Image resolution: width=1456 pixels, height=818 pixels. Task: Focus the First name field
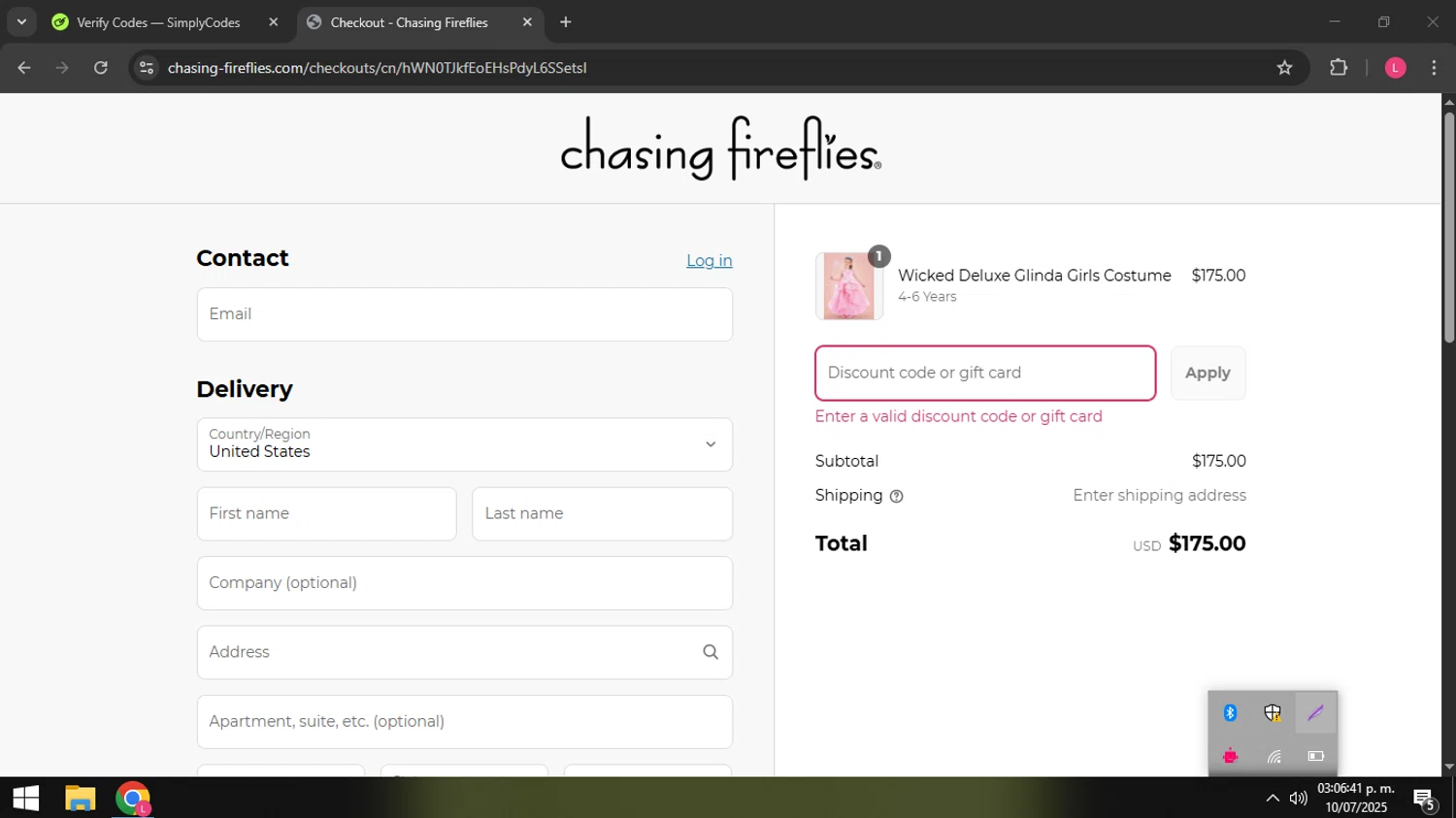click(x=326, y=514)
